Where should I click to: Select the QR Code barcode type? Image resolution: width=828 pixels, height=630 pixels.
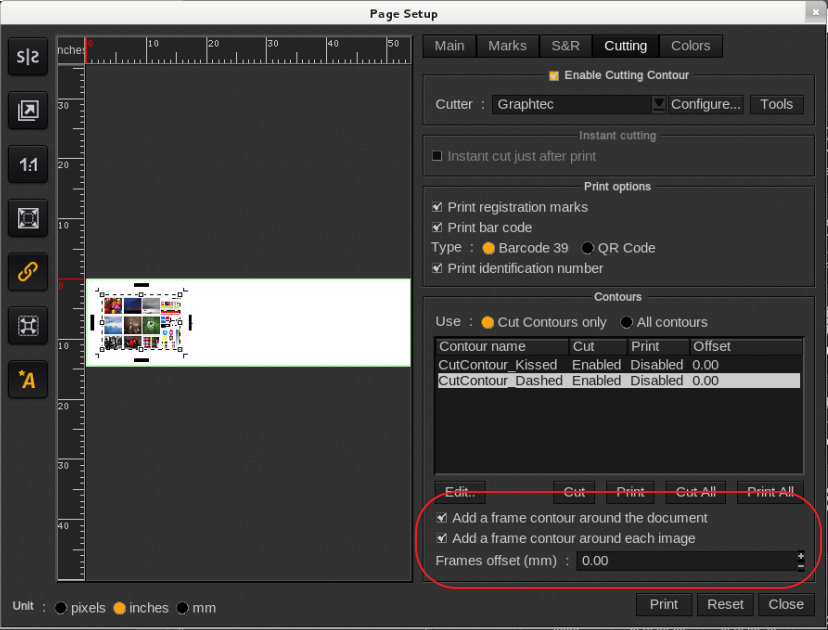click(x=587, y=247)
